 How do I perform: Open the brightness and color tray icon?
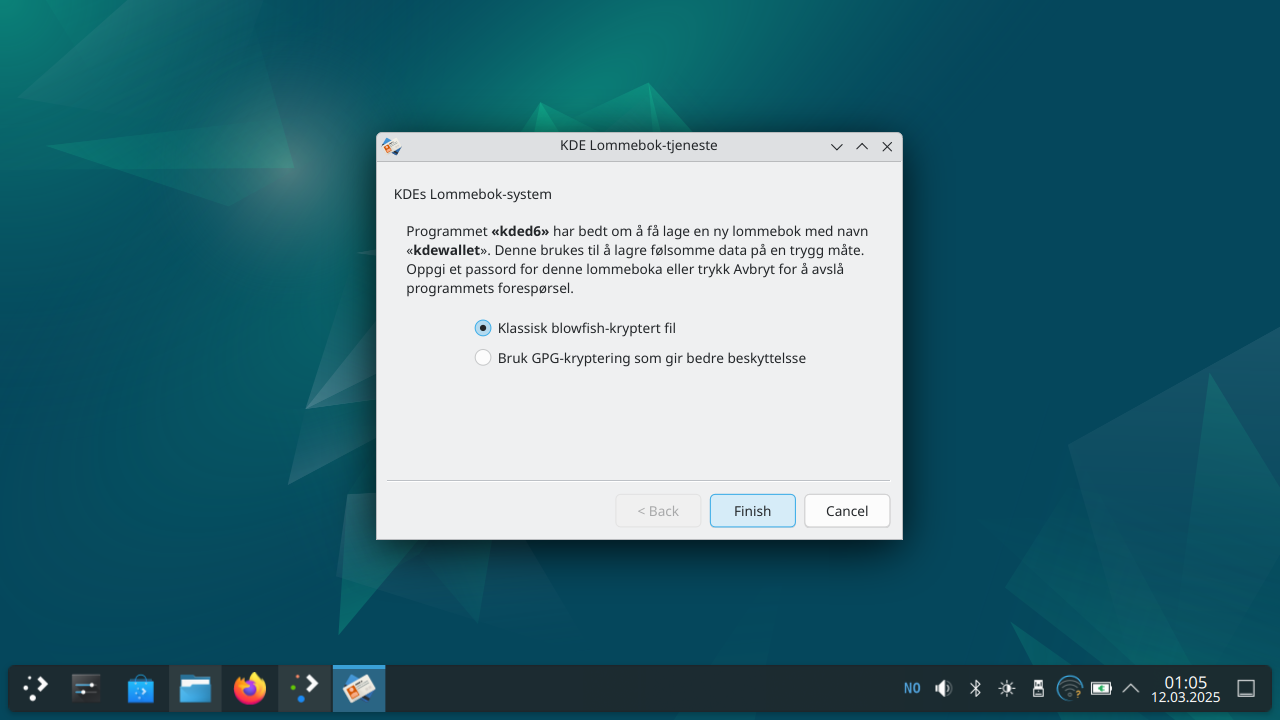(1006, 688)
